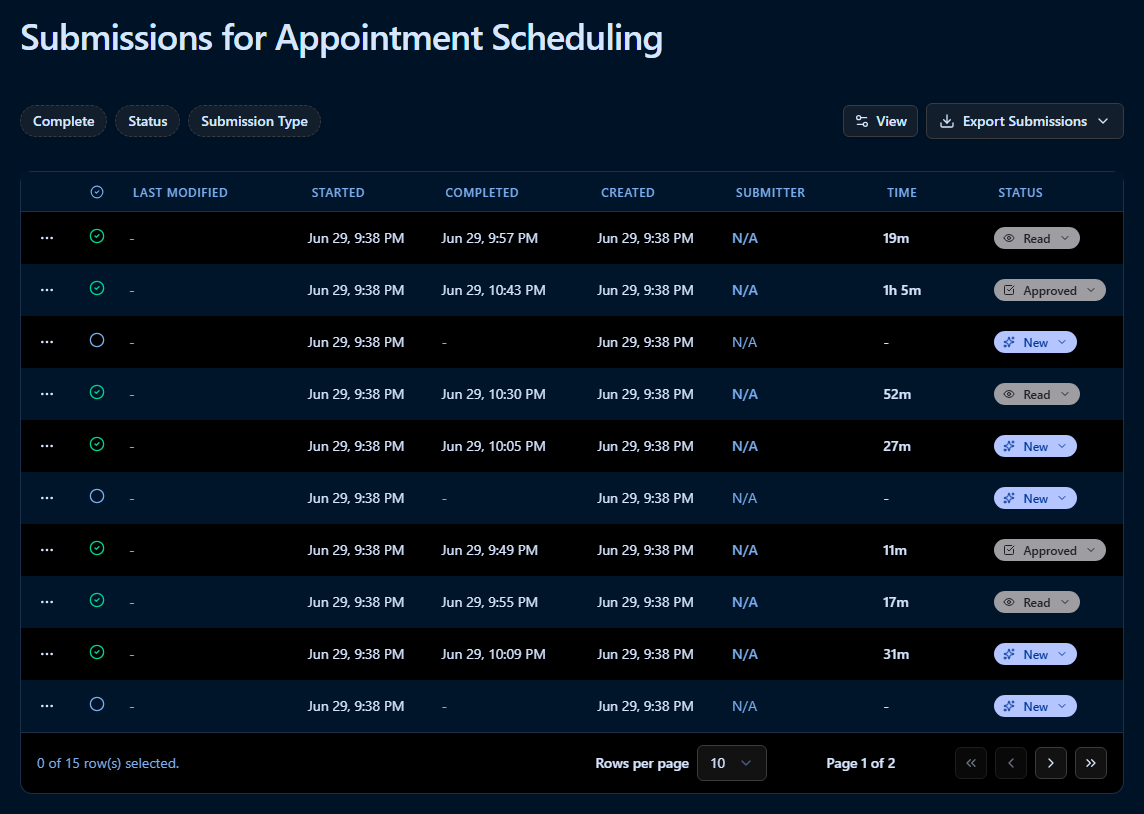The width and height of the screenshot is (1144, 814).
Task: Click the three dots on the 52m row
Action: pyautogui.click(x=47, y=394)
